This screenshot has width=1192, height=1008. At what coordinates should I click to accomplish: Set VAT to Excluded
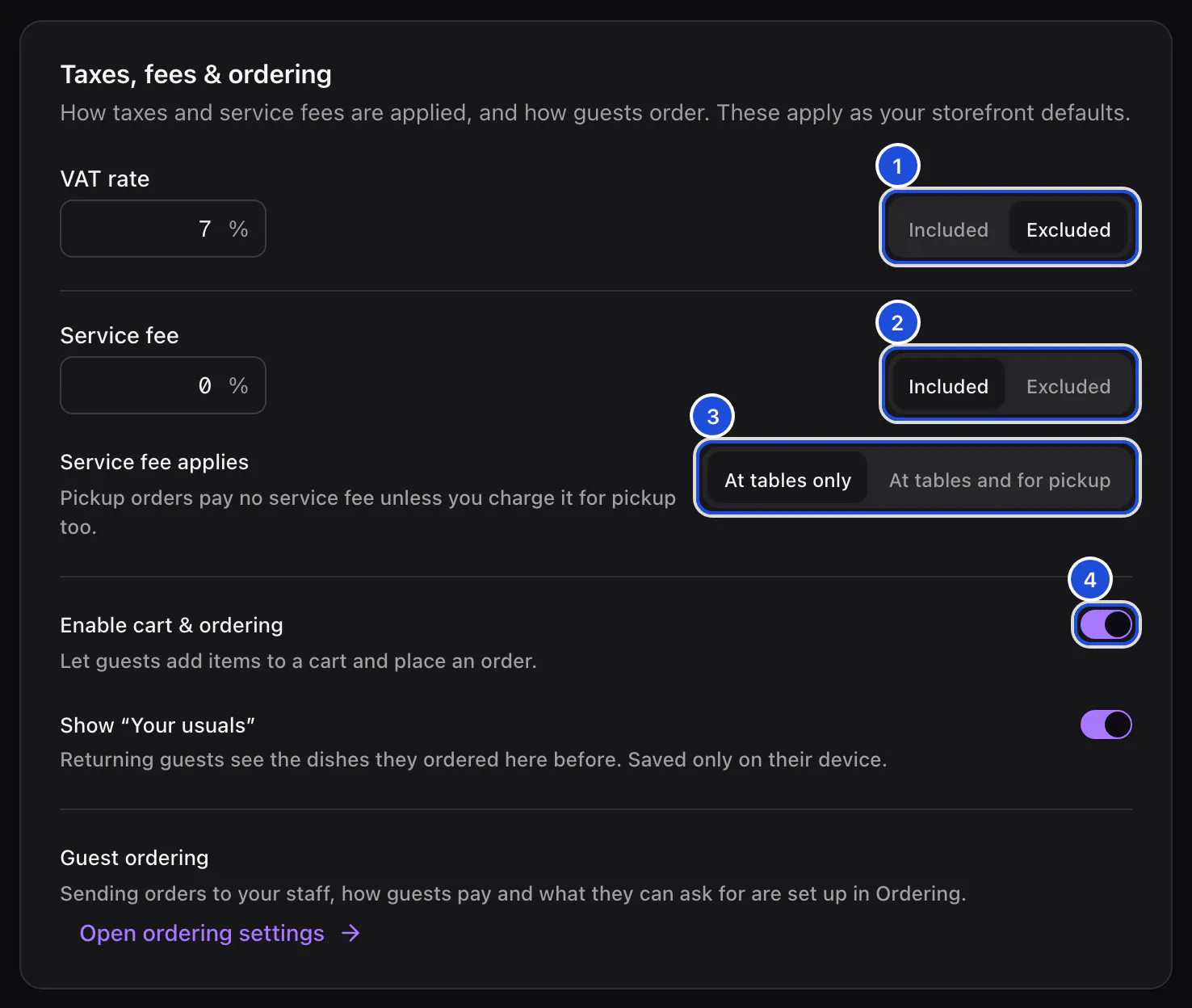click(x=1068, y=229)
